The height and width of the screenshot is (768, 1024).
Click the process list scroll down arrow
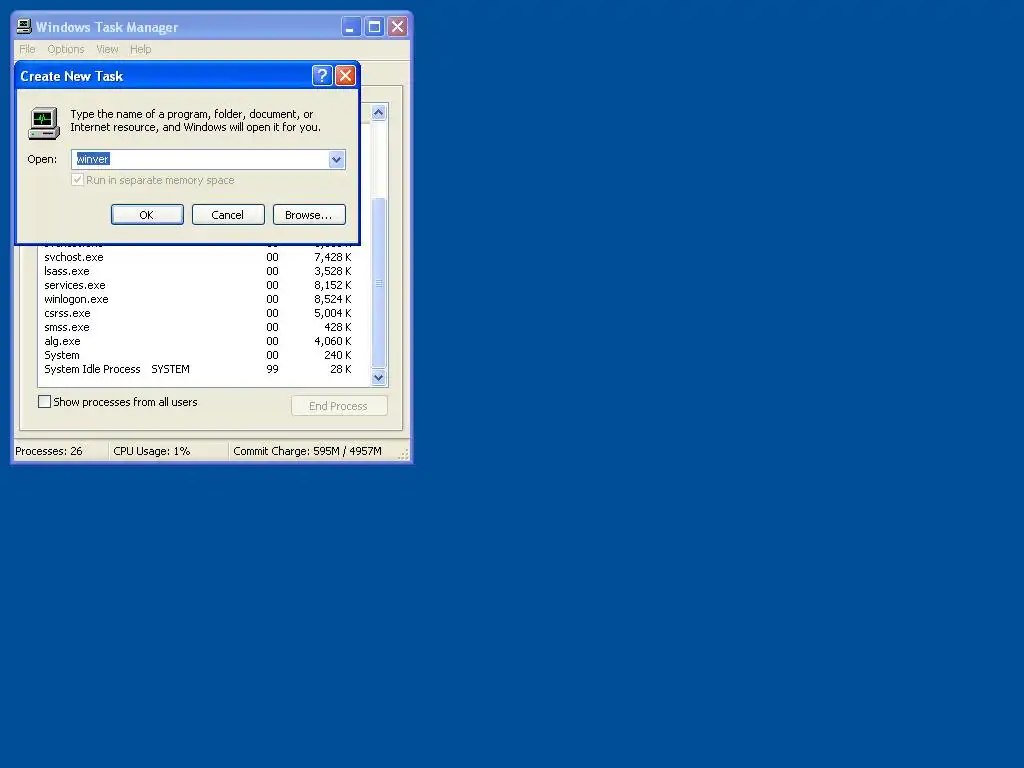[x=379, y=377]
